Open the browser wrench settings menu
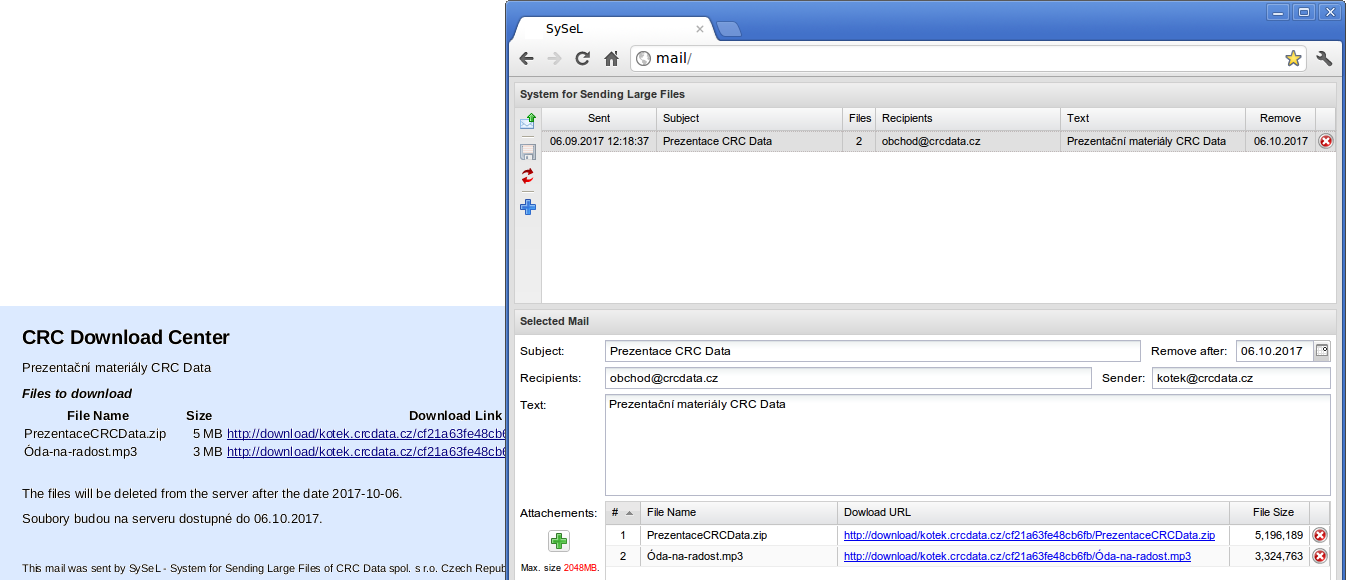1346x580 pixels. (1325, 59)
